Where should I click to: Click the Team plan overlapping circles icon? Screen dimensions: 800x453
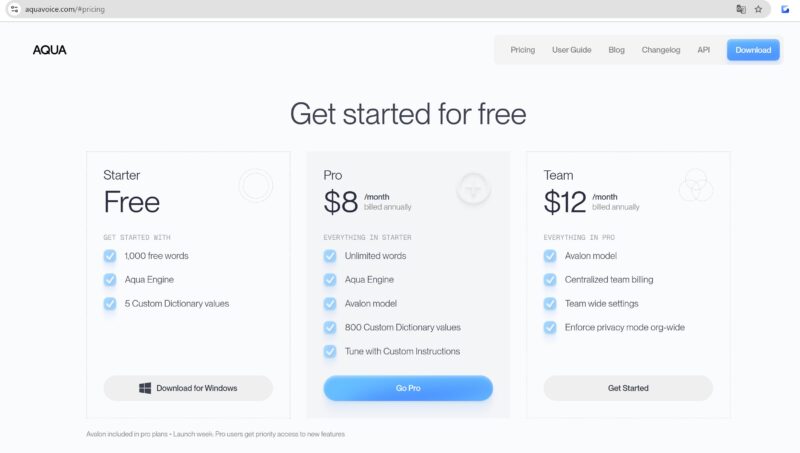click(x=696, y=186)
